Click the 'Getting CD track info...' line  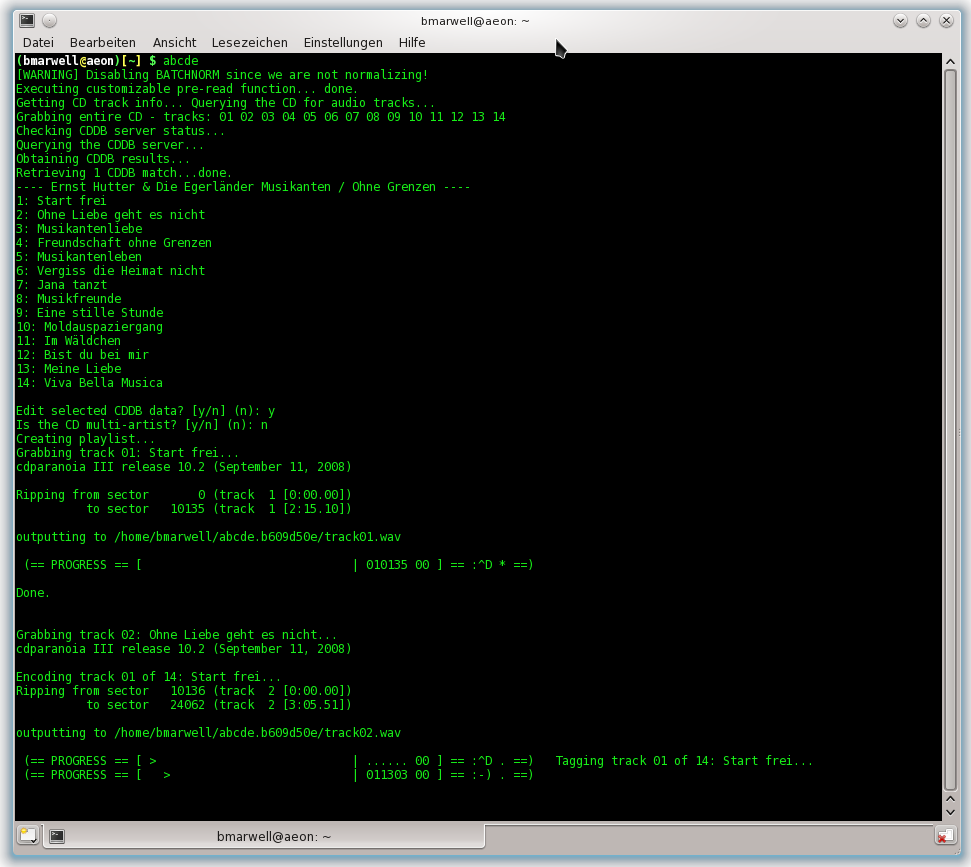pyautogui.click(x=225, y=103)
